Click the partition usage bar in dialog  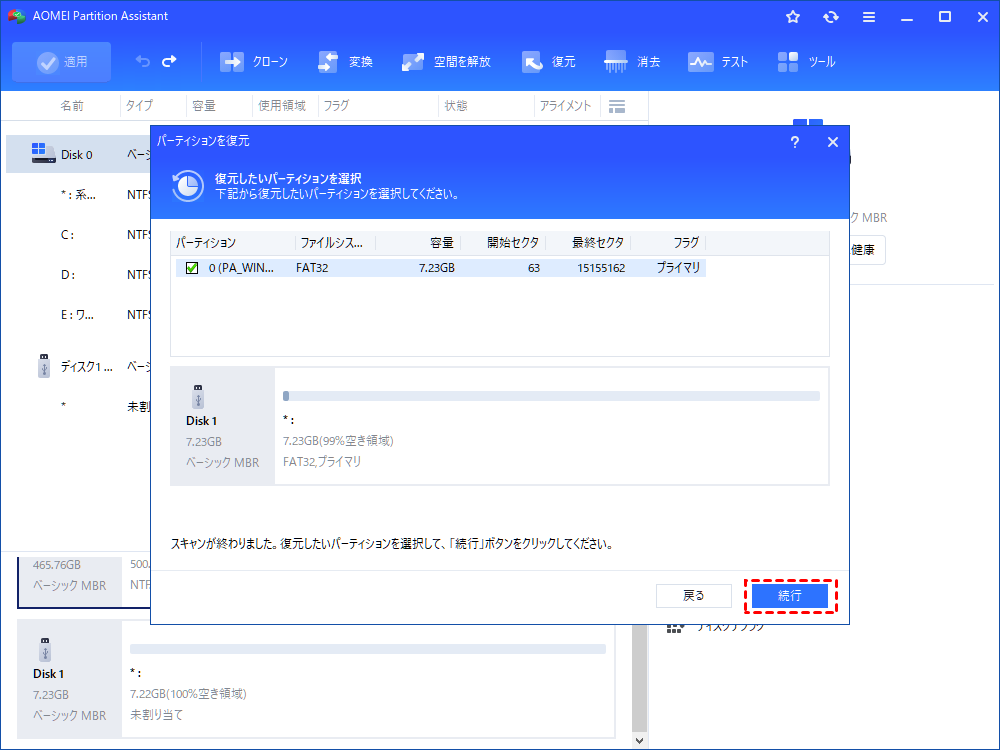coord(551,396)
